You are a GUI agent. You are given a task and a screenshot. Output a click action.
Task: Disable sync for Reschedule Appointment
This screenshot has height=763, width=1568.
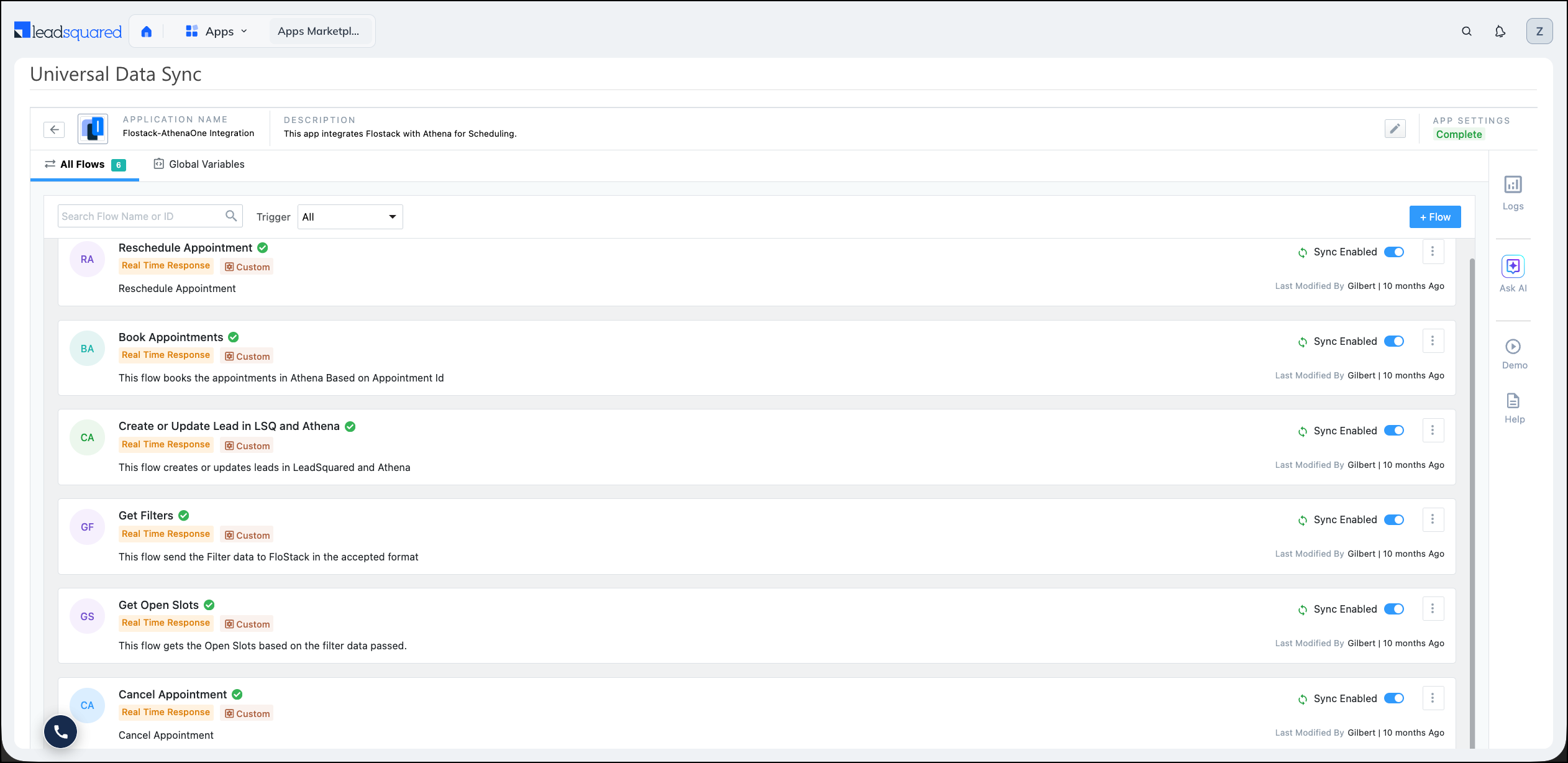pos(1394,252)
